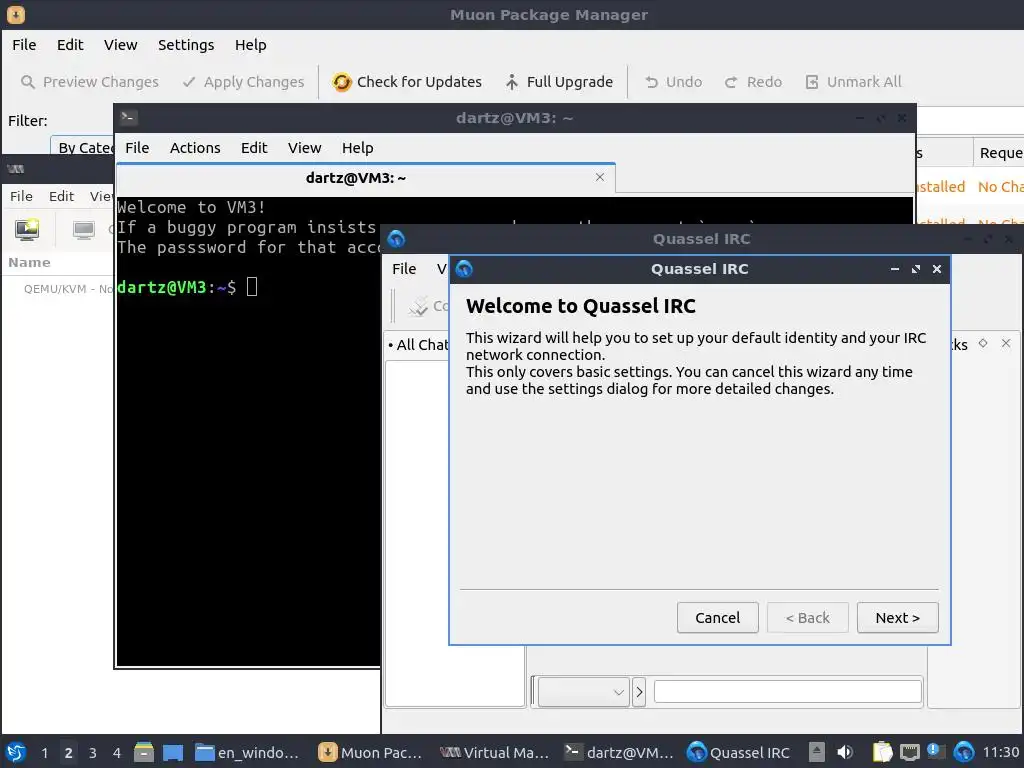Open volume control in system tray
1024x768 pixels.
(x=844, y=752)
